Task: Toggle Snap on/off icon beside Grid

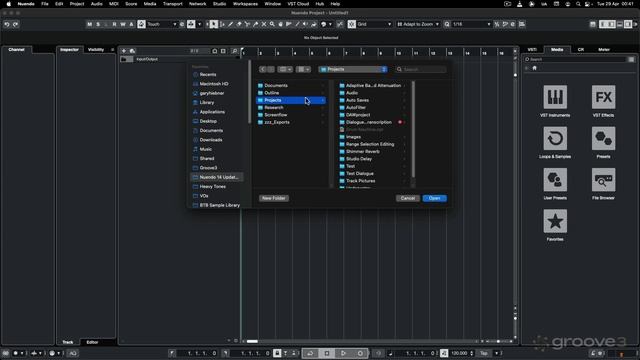Action: [352, 24]
